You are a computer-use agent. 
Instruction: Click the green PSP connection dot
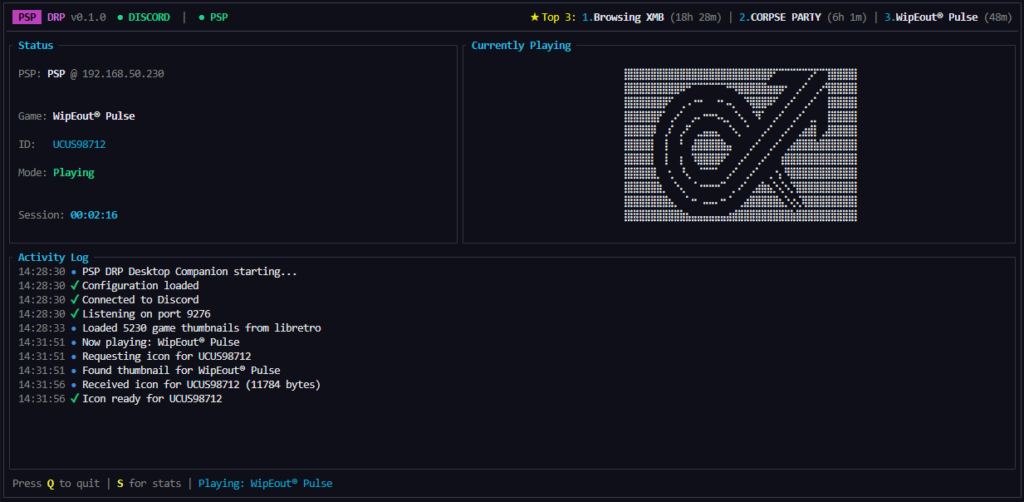pyautogui.click(x=201, y=17)
